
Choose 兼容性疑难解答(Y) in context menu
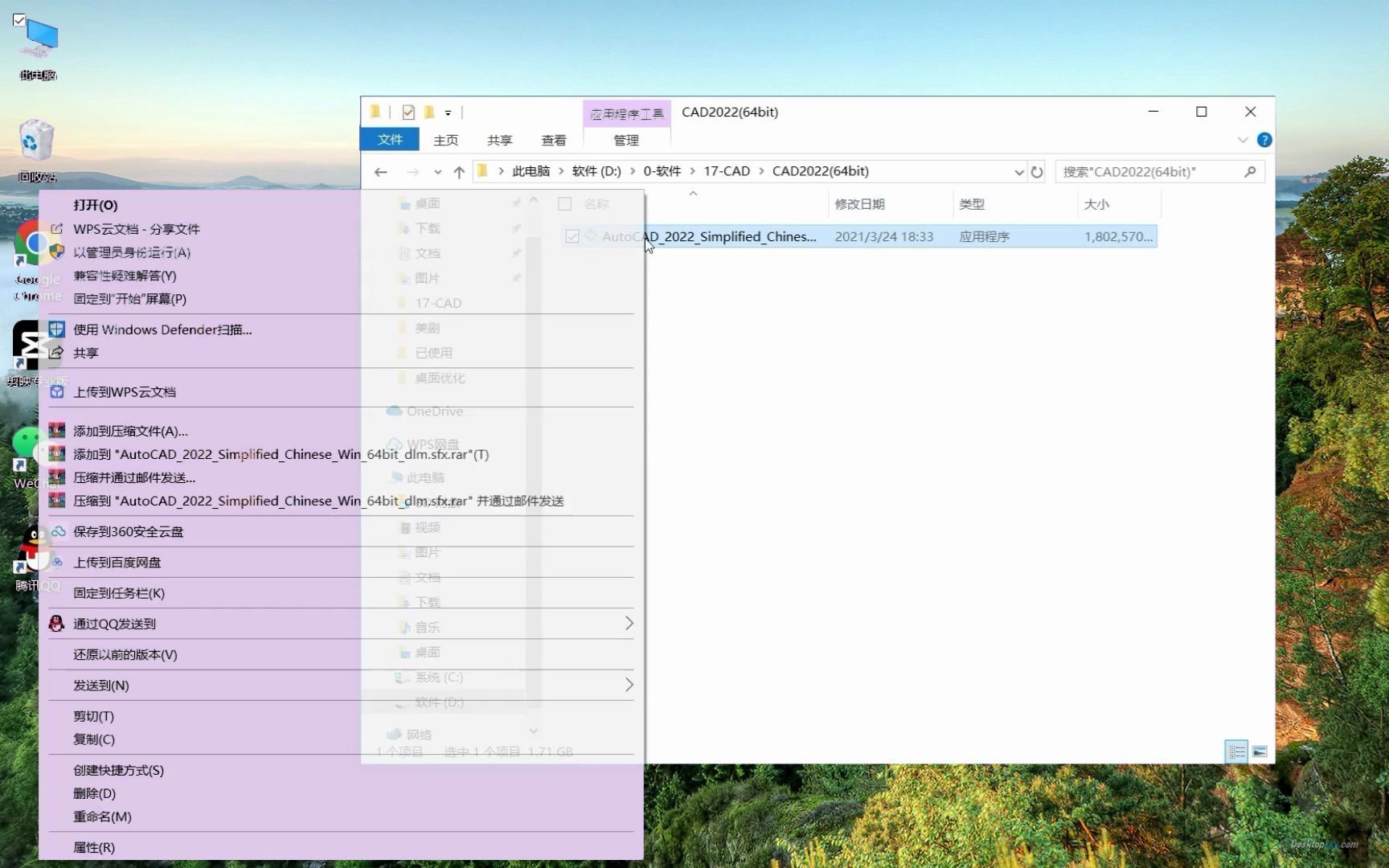pos(125,275)
